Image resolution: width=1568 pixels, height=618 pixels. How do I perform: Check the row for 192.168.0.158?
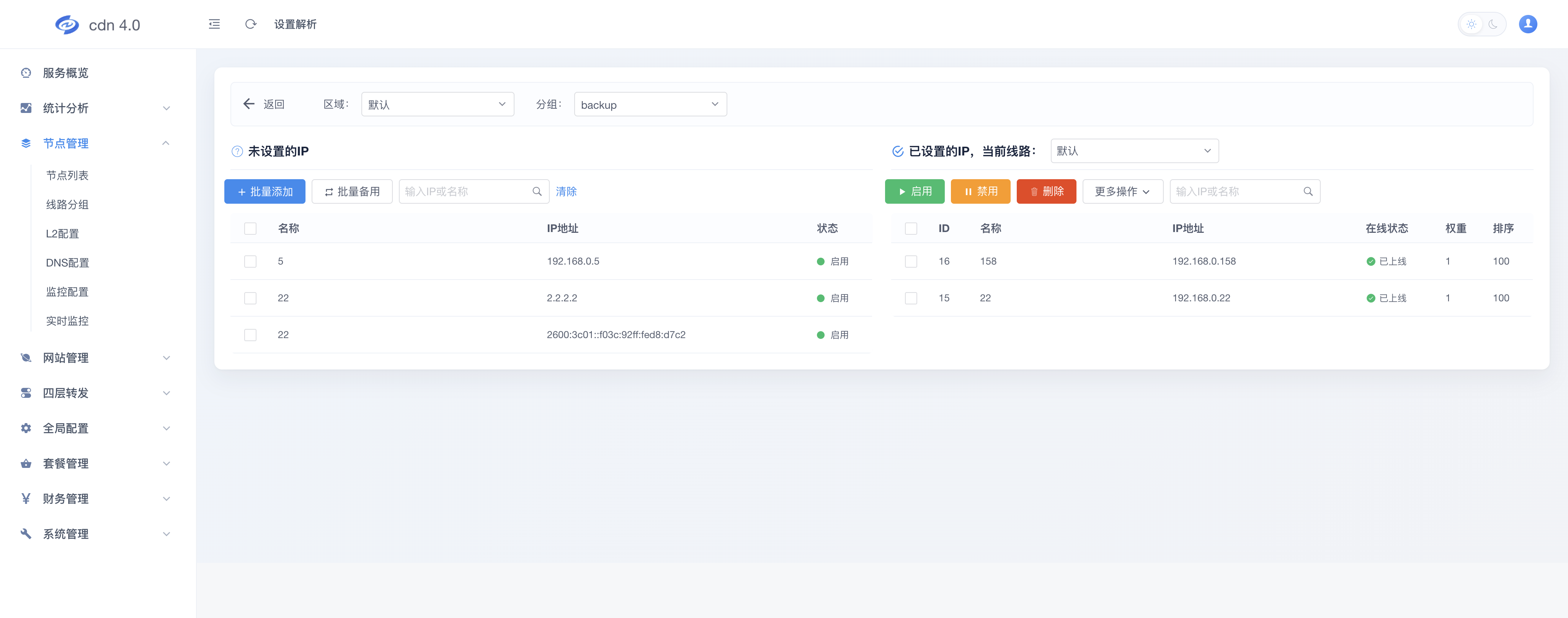click(x=911, y=262)
